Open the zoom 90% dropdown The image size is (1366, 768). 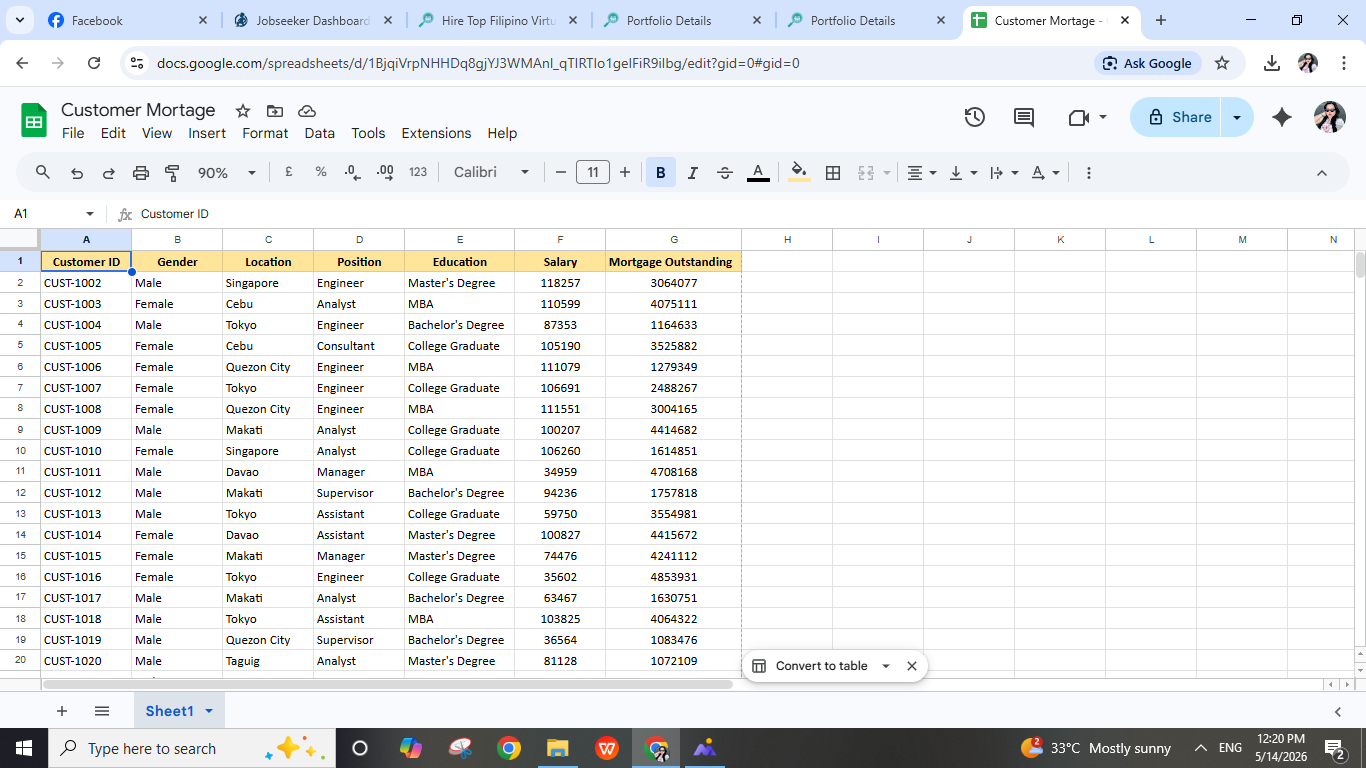[x=227, y=173]
